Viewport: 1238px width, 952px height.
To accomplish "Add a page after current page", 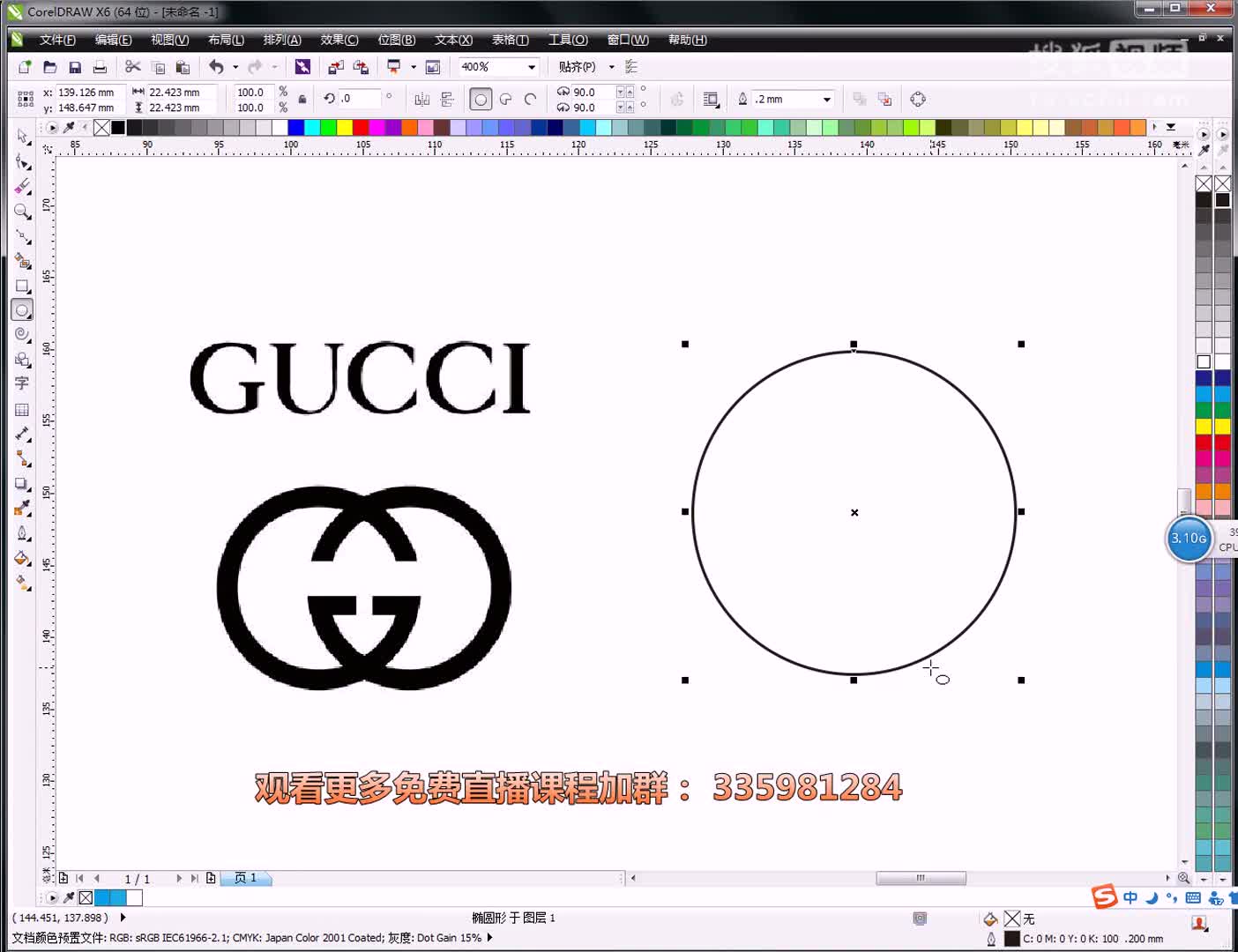I will click(211, 878).
